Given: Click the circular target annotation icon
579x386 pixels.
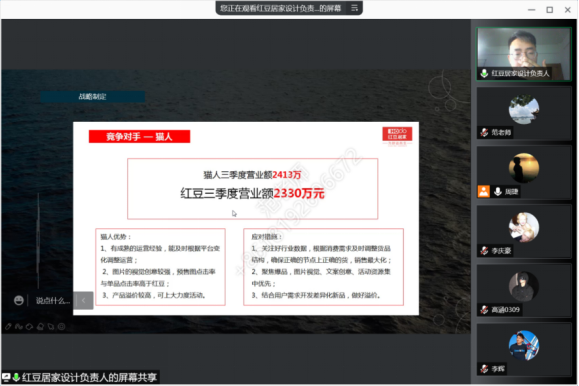Looking at the screenshot, I should 62,326.
